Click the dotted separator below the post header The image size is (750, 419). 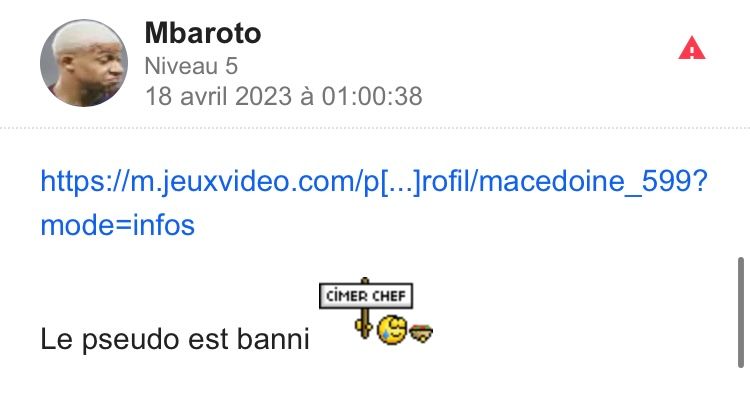[375, 128]
